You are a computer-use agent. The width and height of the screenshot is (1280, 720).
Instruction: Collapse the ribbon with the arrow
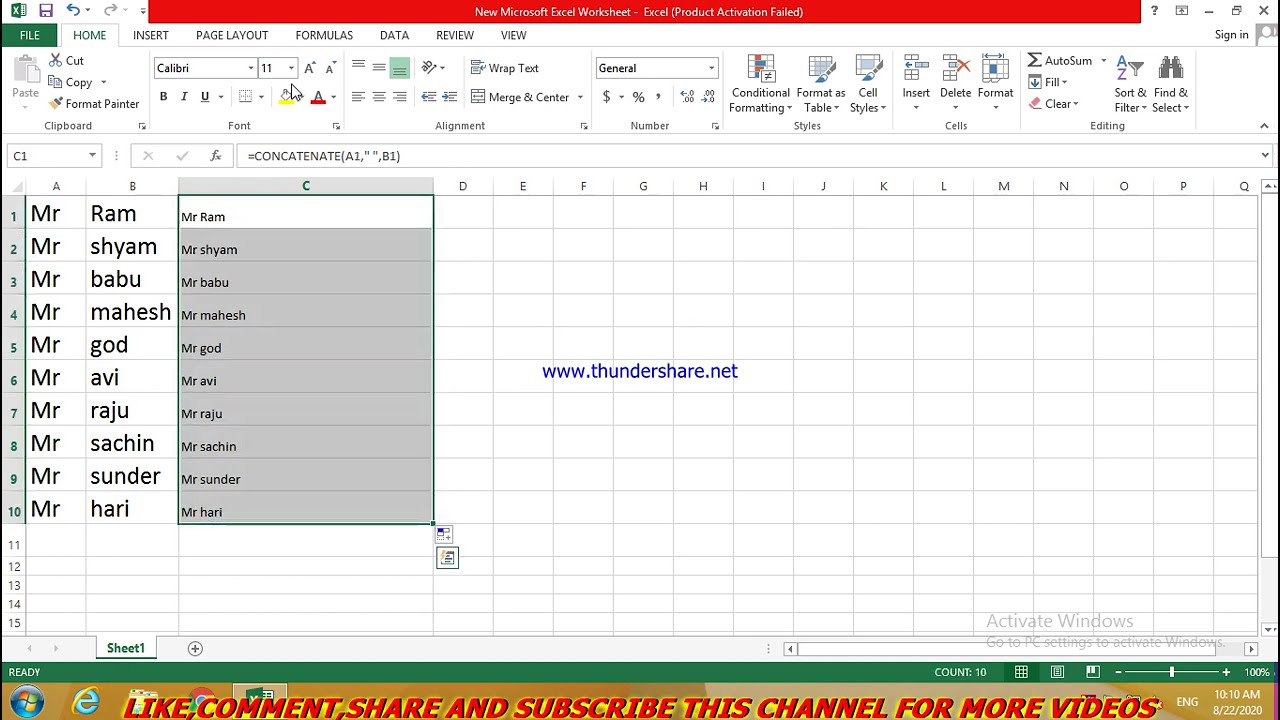pos(1264,126)
